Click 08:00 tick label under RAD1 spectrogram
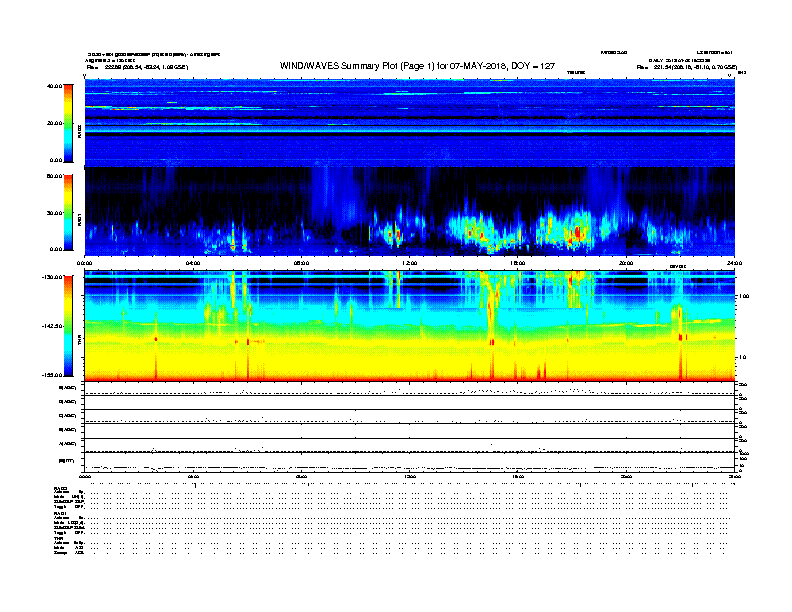This screenshot has width=792, height=612. click(x=301, y=263)
